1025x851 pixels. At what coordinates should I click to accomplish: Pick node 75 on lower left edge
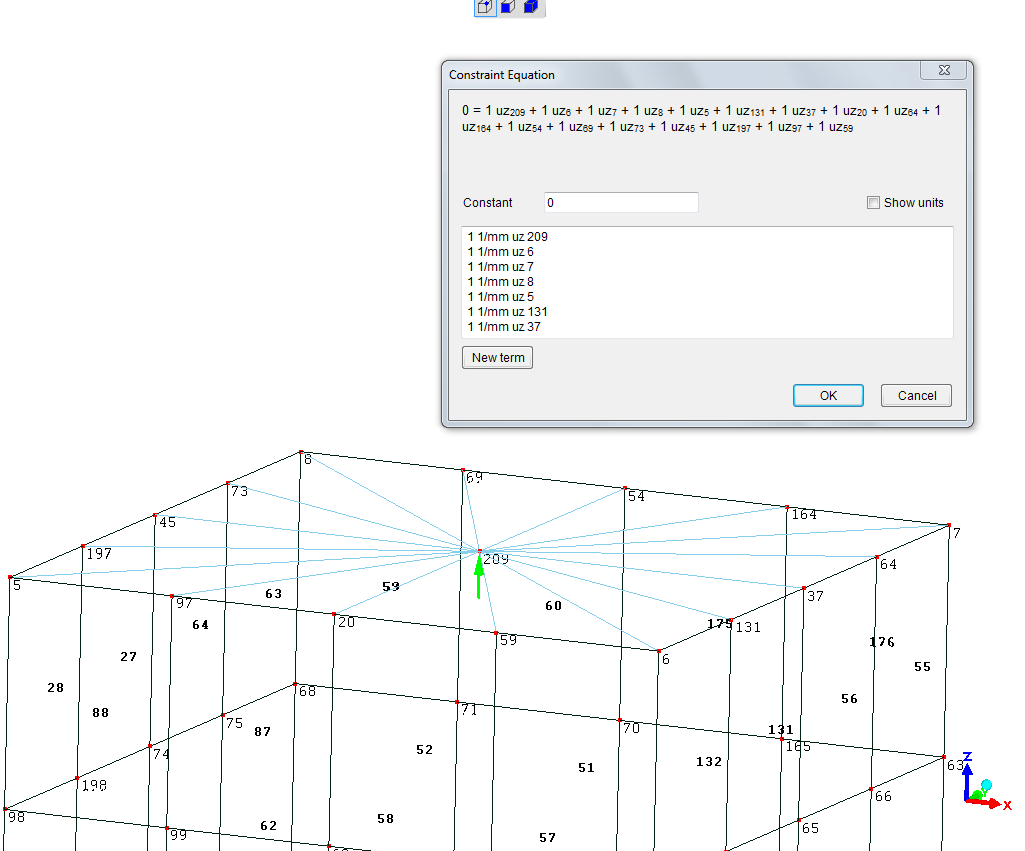pyautogui.click(x=223, y=715)
